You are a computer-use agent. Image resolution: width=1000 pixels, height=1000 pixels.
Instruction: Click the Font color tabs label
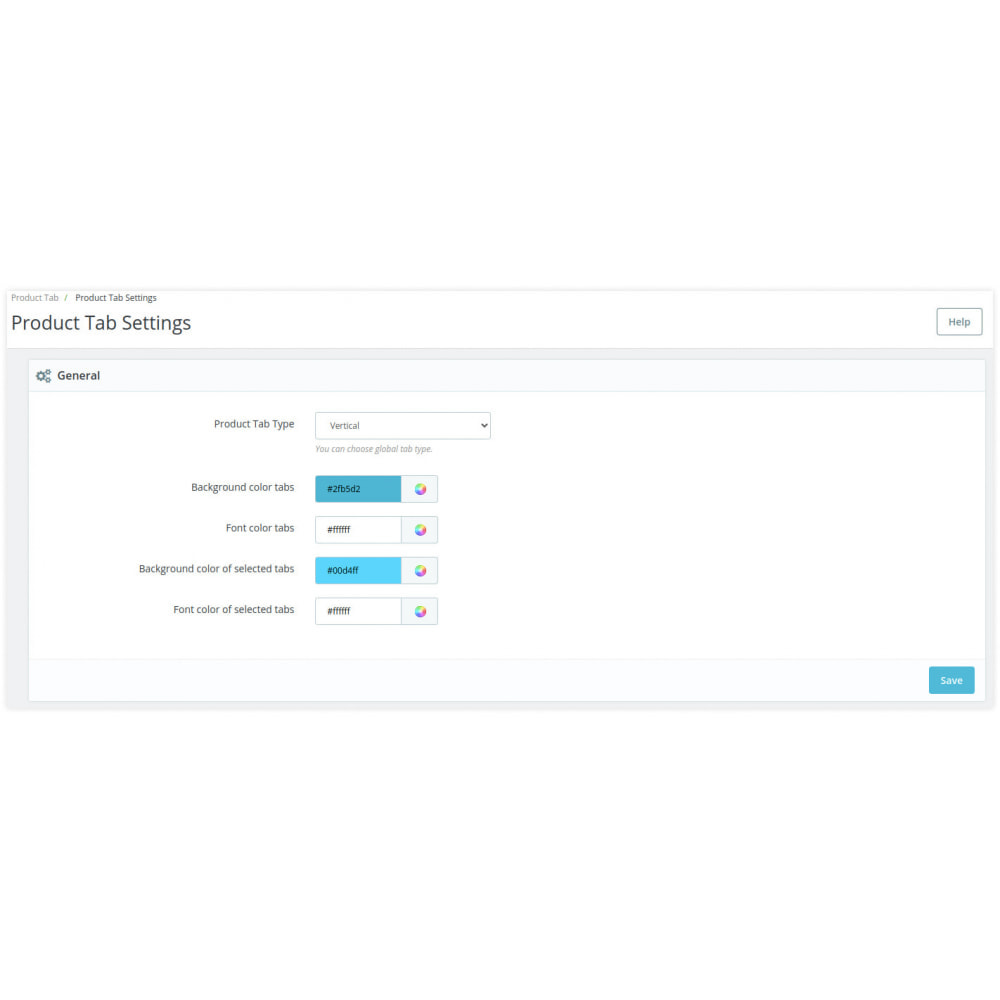coord(260,528)
